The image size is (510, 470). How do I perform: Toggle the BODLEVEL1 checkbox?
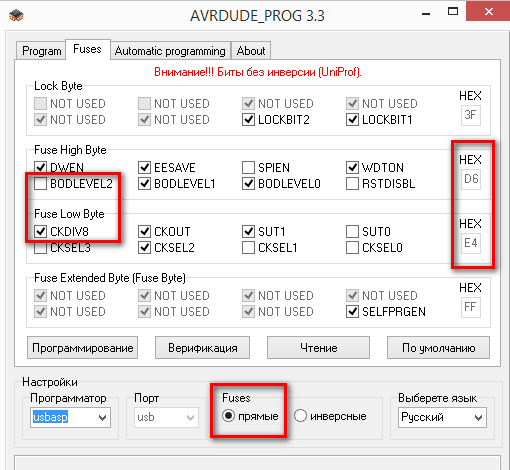[x=144, y=183]
